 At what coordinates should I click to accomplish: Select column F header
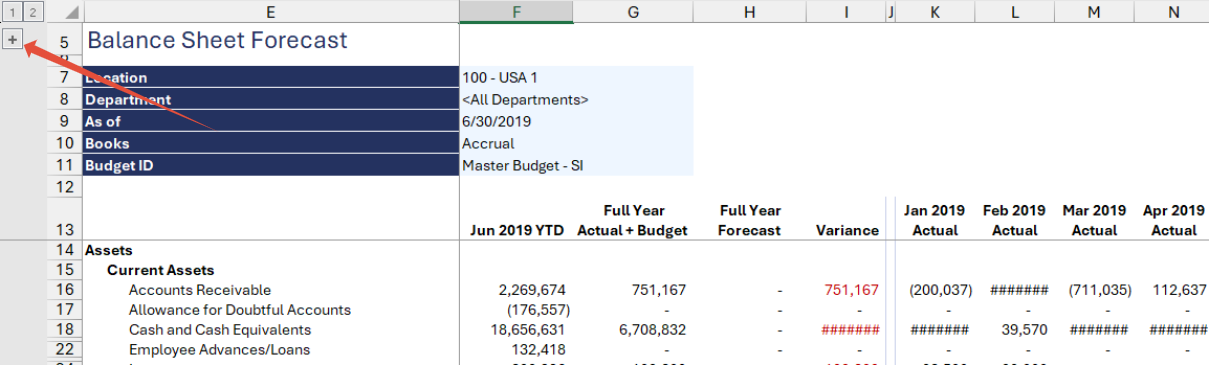516,12
